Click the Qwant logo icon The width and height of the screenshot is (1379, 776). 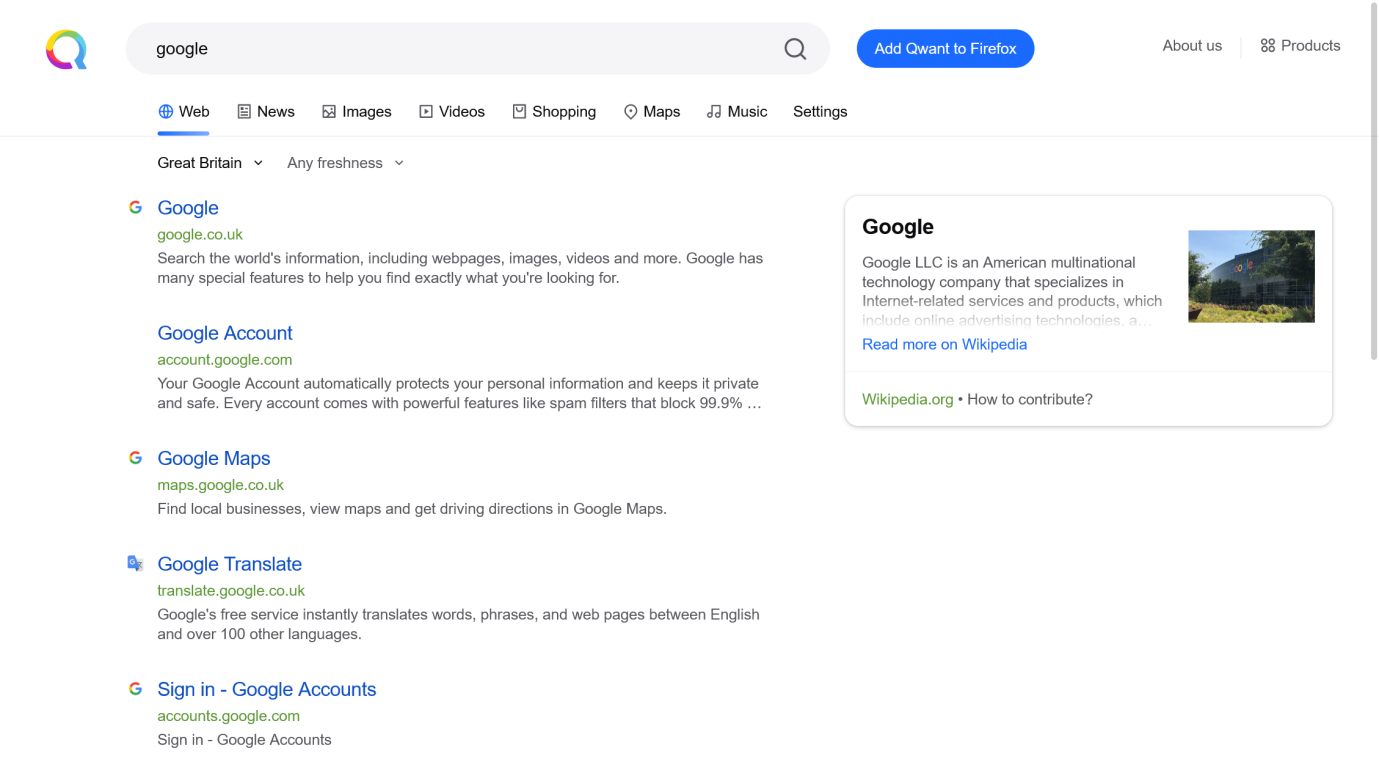(x=66, y=49)
